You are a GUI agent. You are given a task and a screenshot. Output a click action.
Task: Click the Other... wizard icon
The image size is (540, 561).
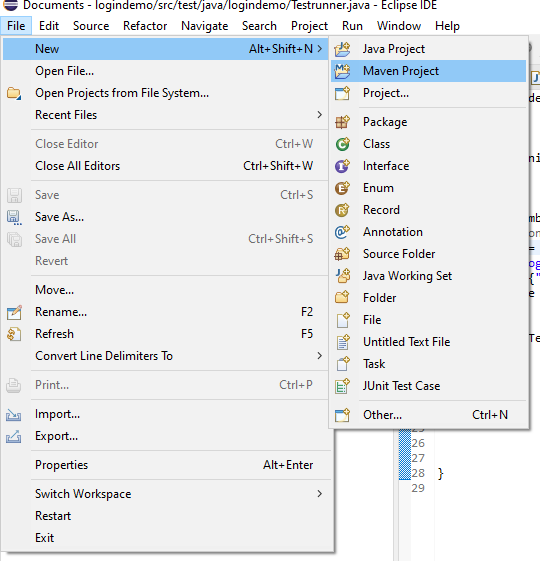point(342,415)
